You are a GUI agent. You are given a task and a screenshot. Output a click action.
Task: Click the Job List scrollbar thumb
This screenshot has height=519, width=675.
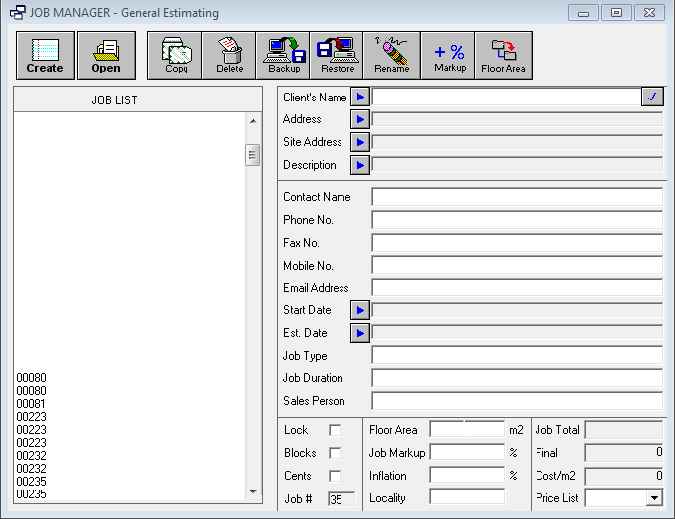pos(253,154)
